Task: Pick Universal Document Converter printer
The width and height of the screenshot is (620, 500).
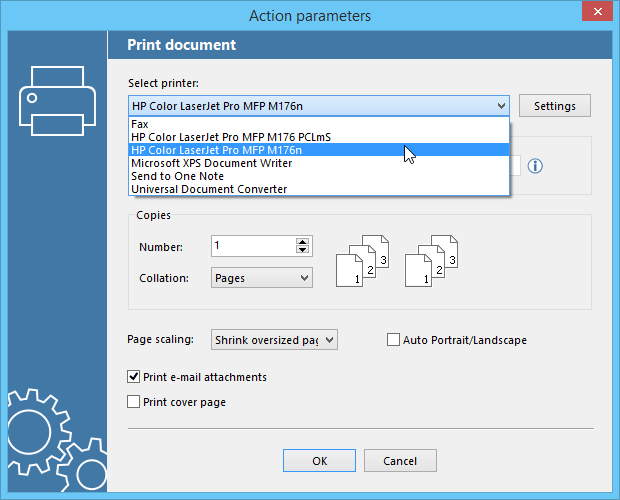Action: [x=319, y=189]
